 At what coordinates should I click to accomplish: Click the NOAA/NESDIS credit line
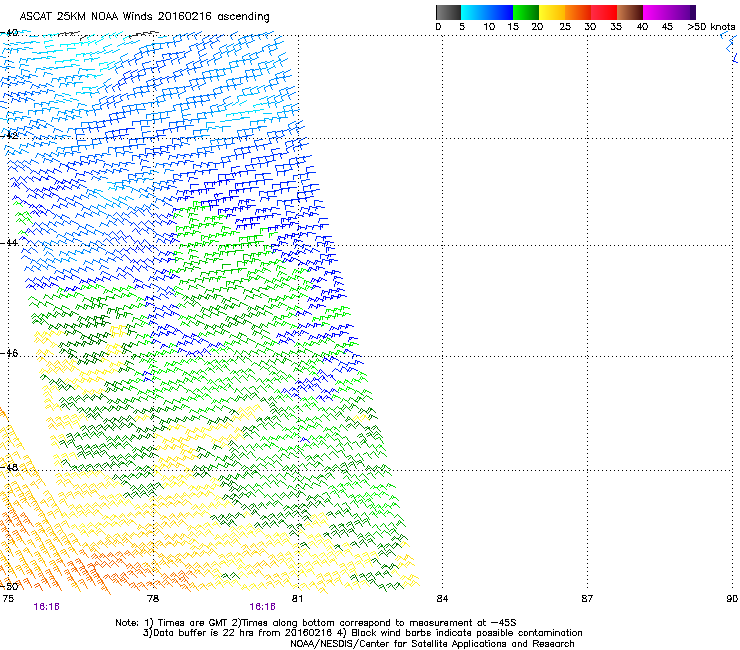pyautogui.click(x=432, y=643)
